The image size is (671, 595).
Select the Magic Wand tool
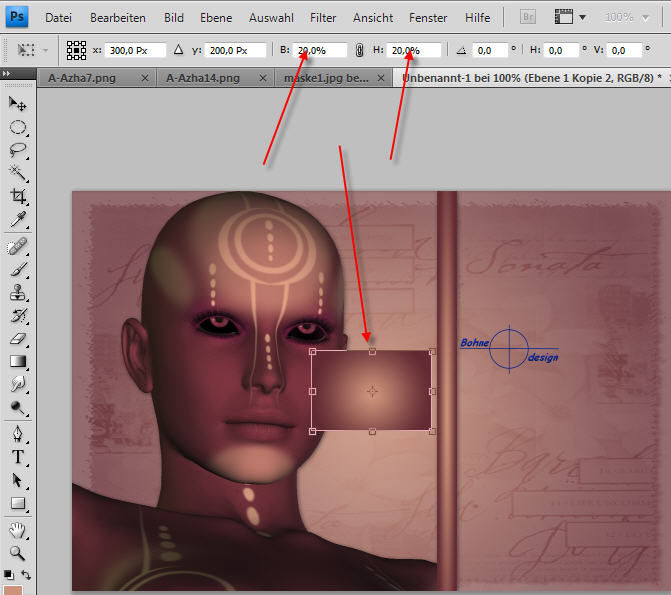coord(17,174)
